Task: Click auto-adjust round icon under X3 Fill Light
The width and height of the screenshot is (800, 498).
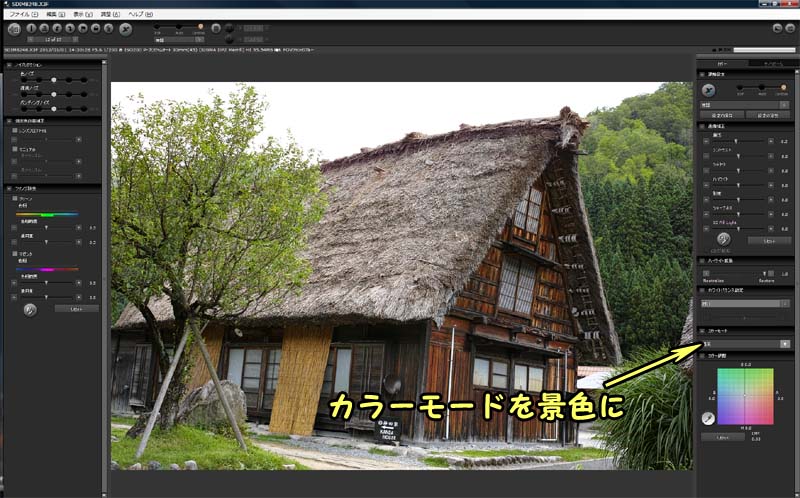Action: coord(723,239)
